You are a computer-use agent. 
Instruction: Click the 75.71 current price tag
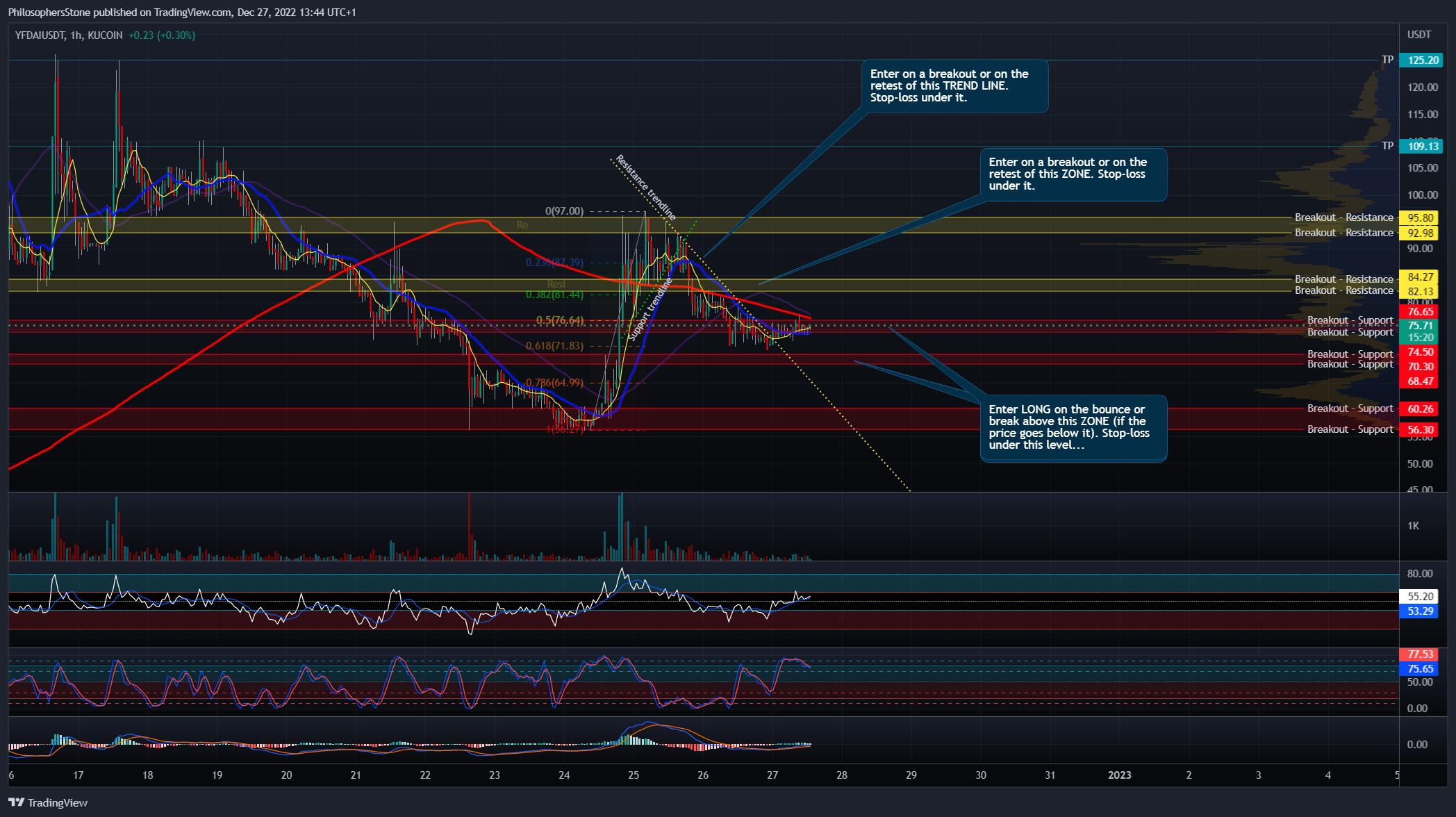pos(1419,325)
